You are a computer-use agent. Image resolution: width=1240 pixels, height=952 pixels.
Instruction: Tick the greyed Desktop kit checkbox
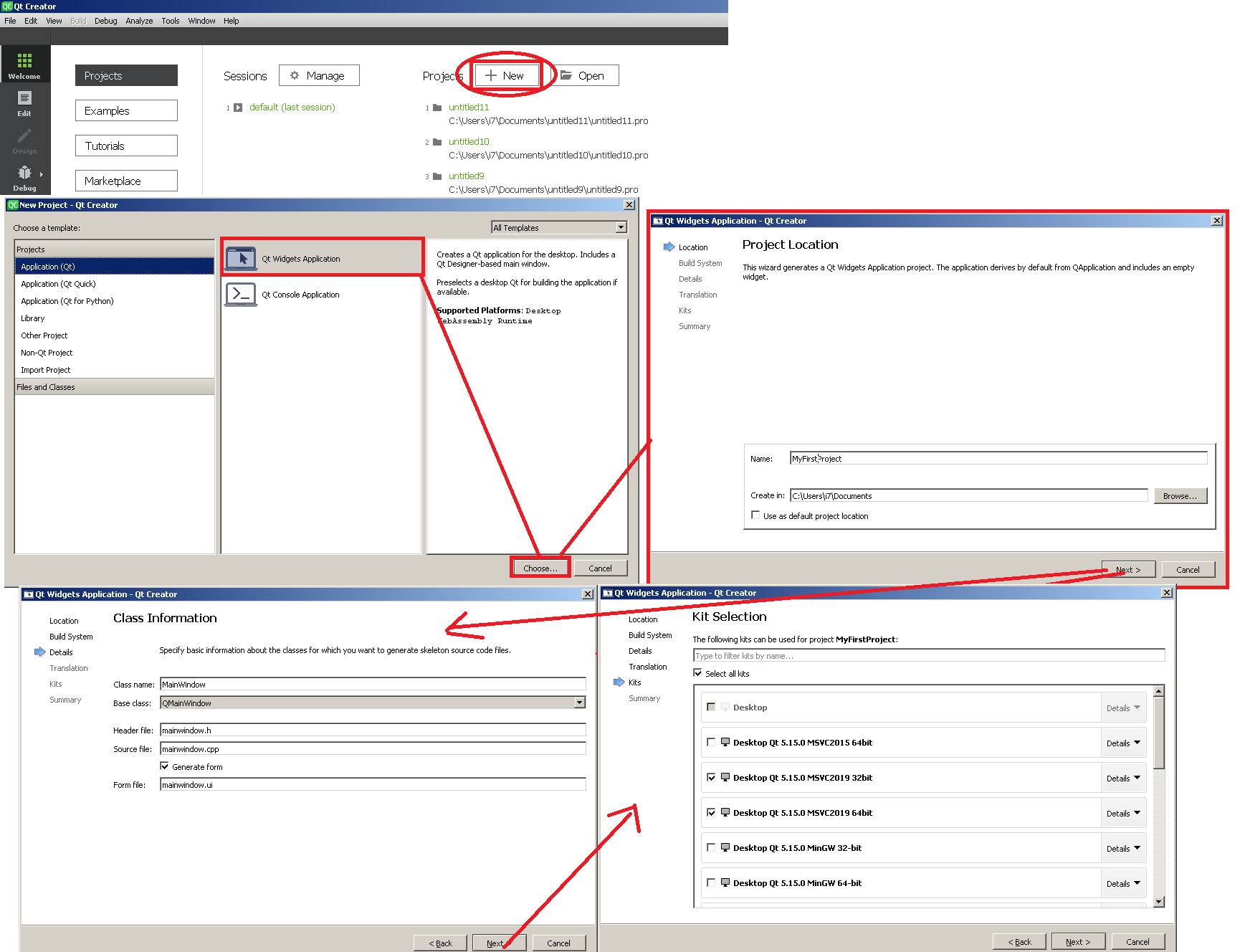click(711, 707)
